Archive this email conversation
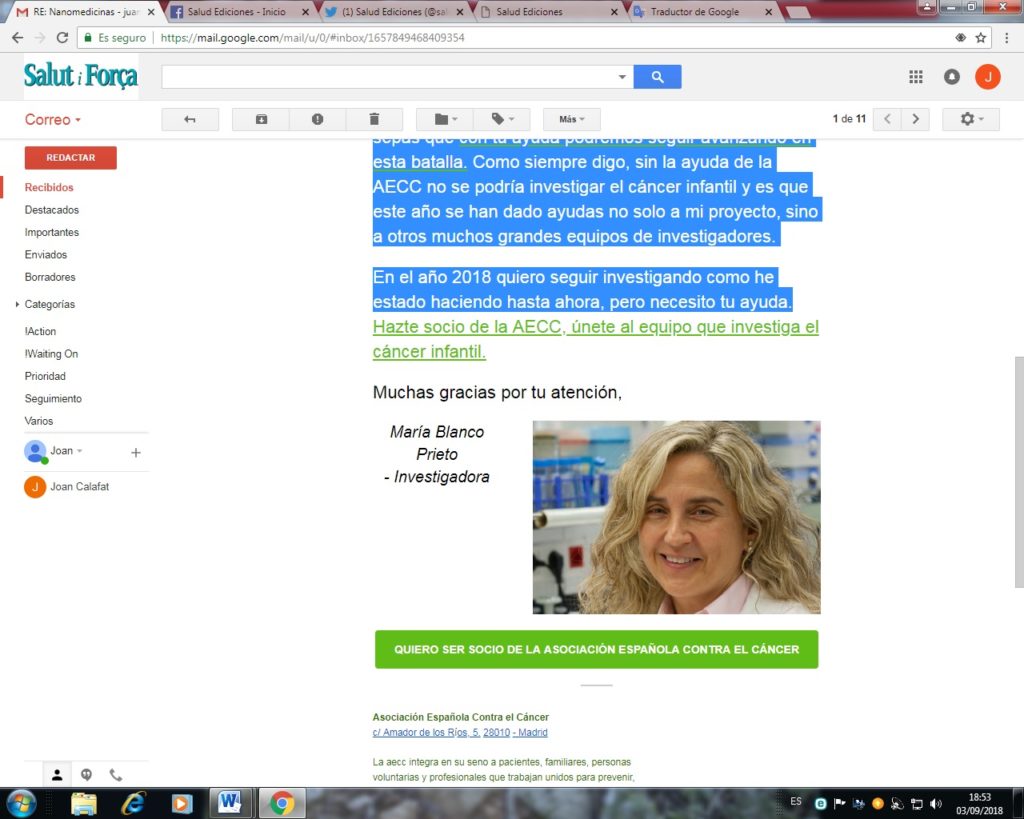Image resolution: width=1024 pixels, height=819 pixels. pyautogui.click(x=261, y=119)
